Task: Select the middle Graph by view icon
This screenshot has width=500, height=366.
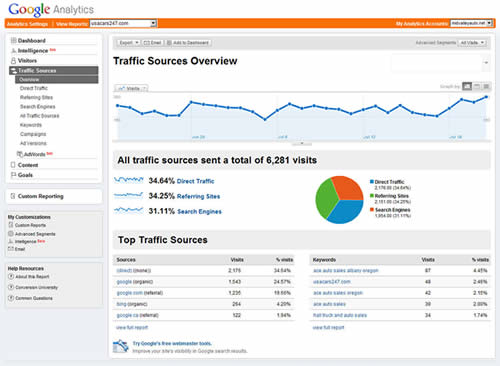Action: point(477,87)
